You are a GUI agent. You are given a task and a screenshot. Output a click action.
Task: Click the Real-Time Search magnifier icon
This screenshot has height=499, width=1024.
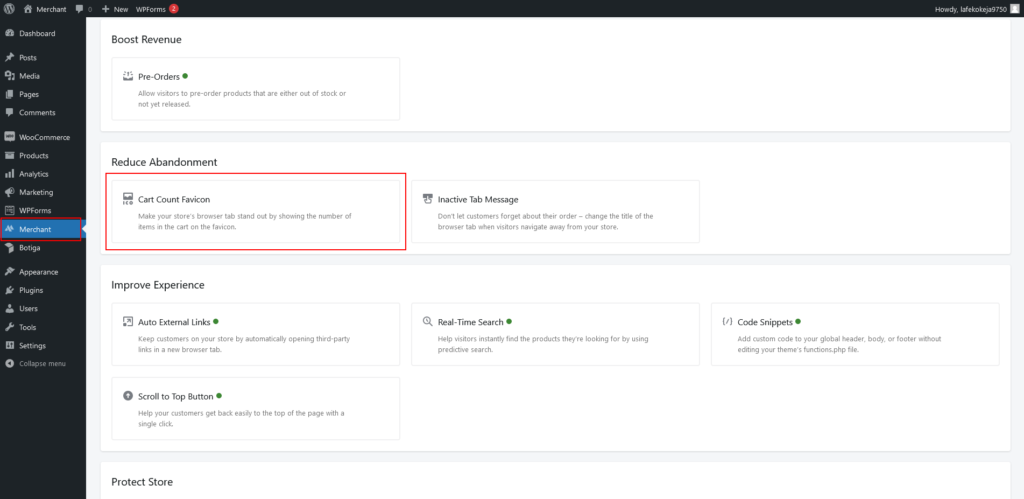coord(428,321)
